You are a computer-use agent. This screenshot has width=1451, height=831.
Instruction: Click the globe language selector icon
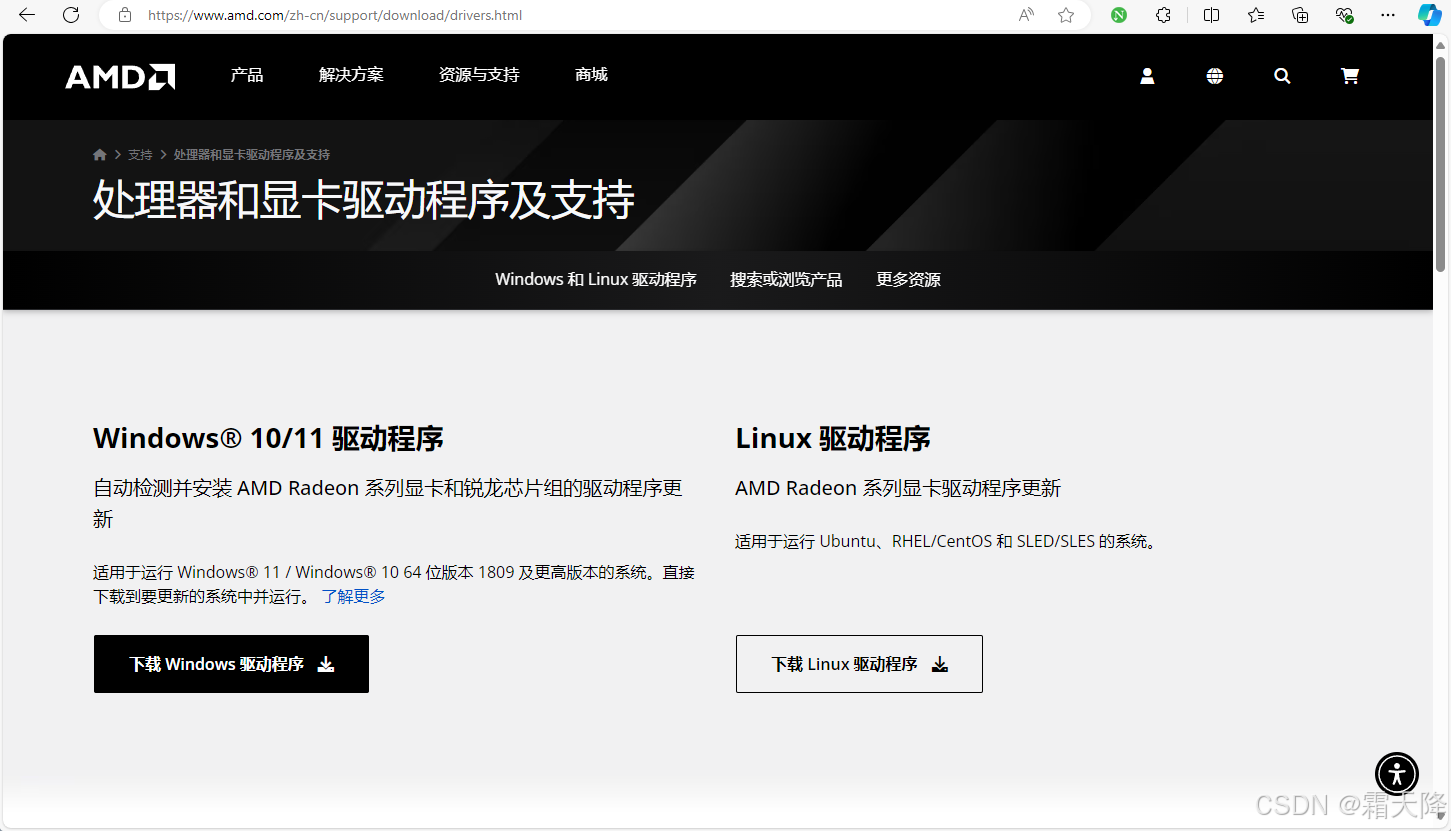pyautogui.click(x=1215, y=76)
